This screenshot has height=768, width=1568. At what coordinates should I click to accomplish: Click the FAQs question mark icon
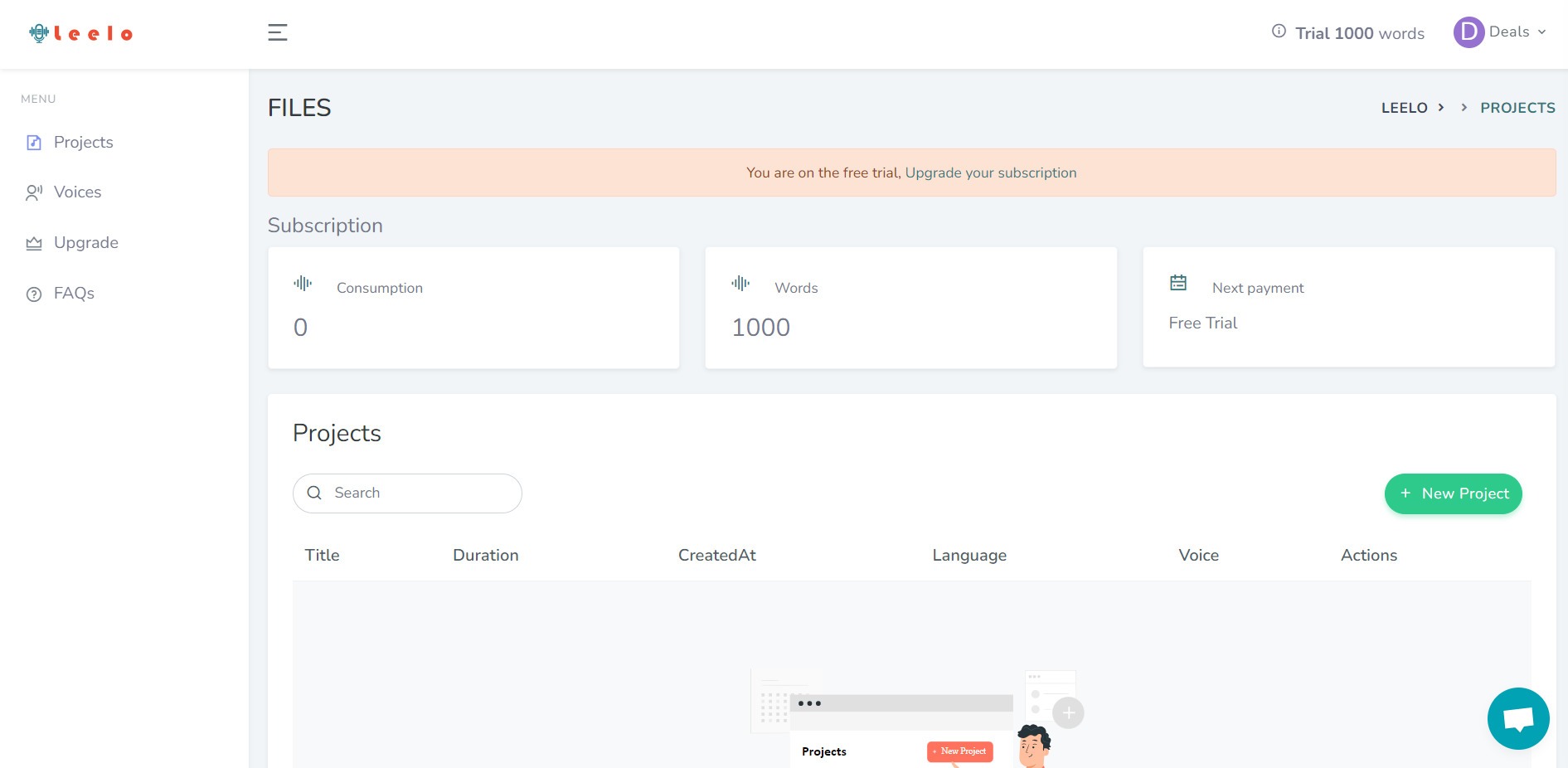pos(34,294)
